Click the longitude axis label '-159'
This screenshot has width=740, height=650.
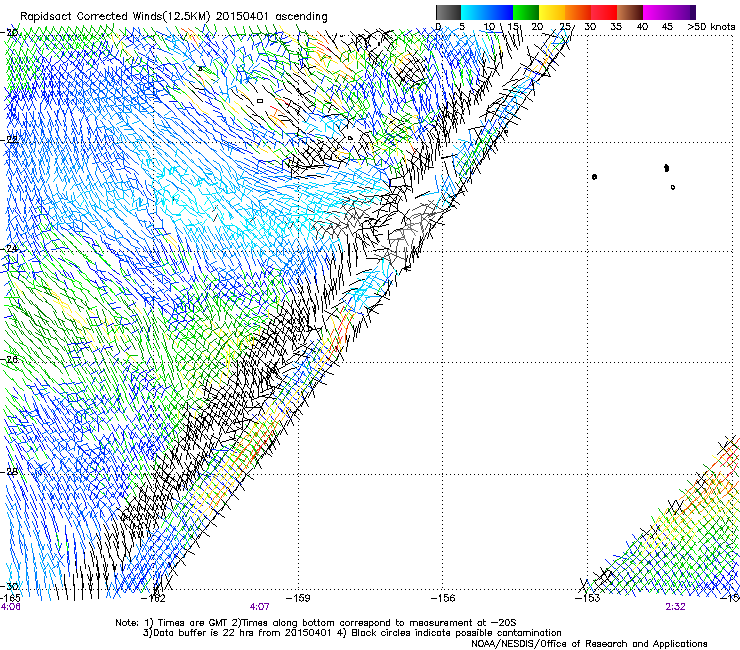click(x=298, y=598)
